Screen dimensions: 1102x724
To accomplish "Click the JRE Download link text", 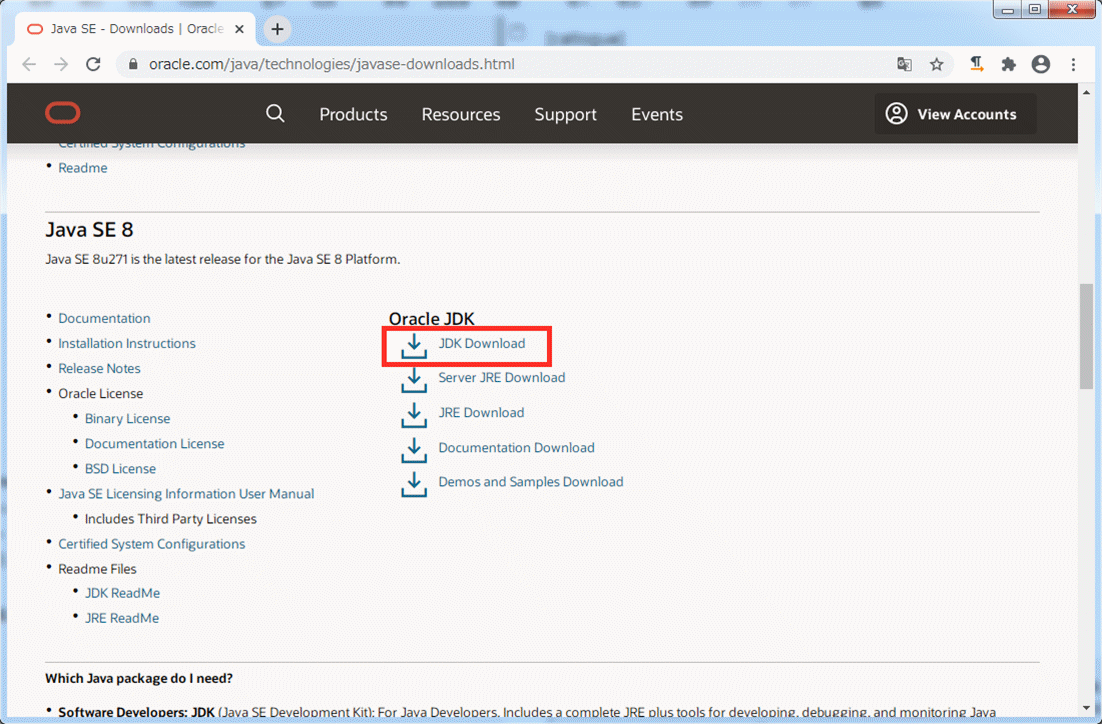I will click(481, 413).
